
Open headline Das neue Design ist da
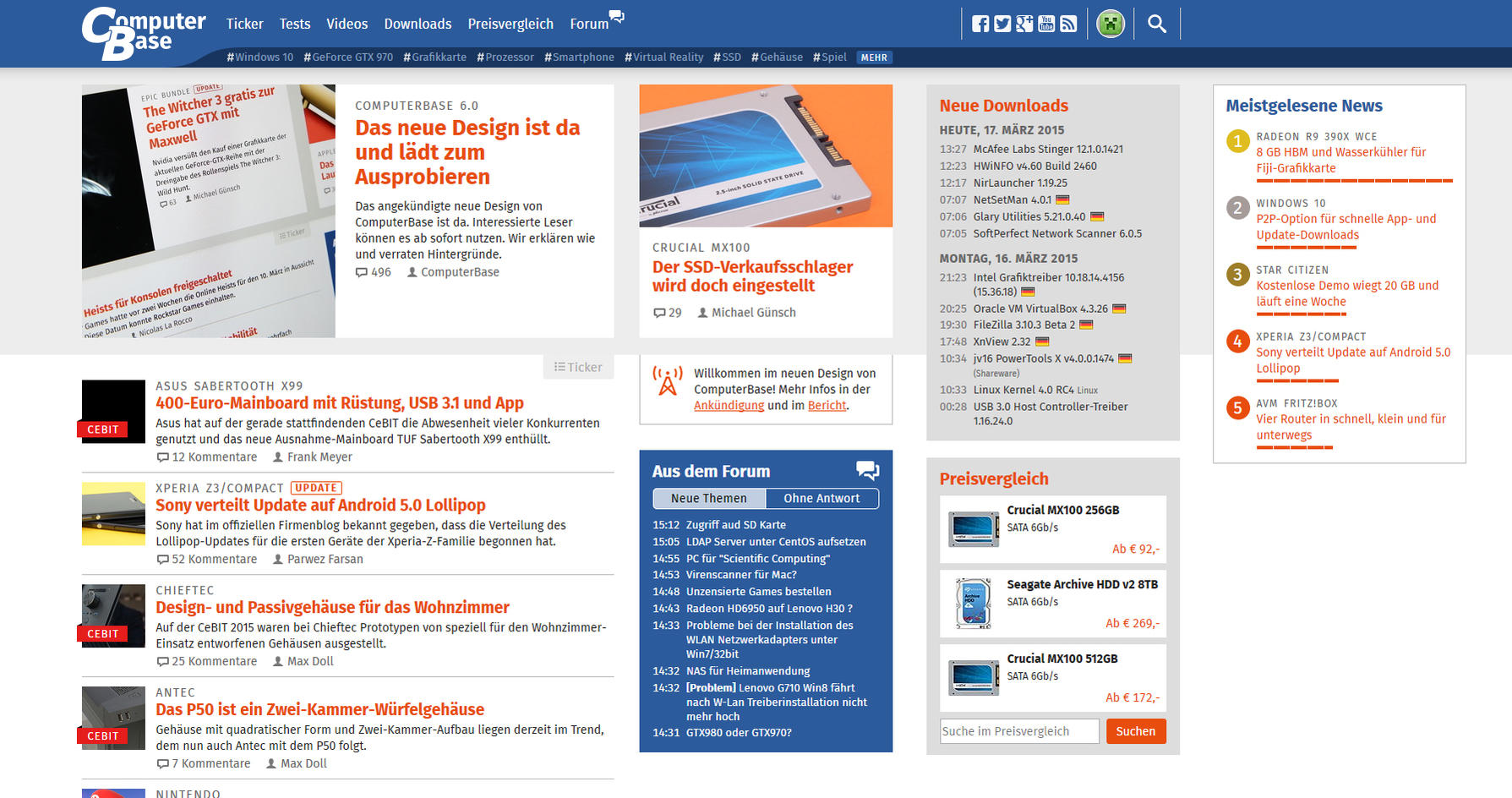[x=467, y=152]
